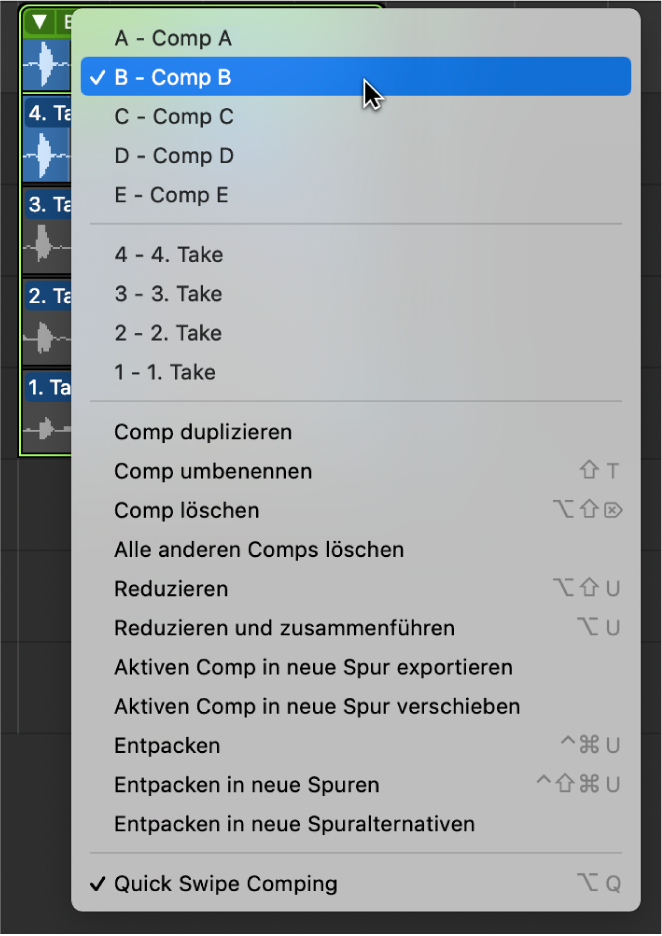Collapse the take folder disclosure triangle
The image size is (662, 936).
tap(37, 21)
